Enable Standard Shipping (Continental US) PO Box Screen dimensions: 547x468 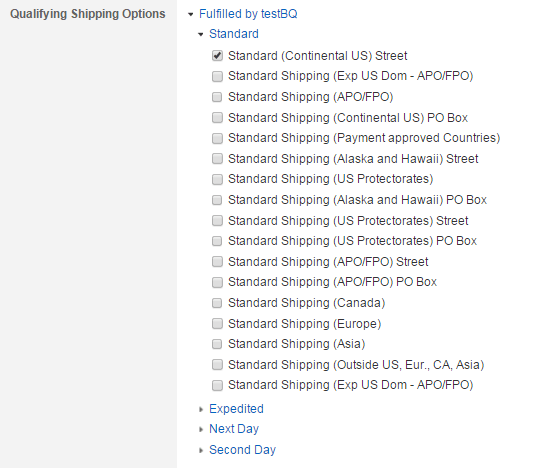coord(217,118)
